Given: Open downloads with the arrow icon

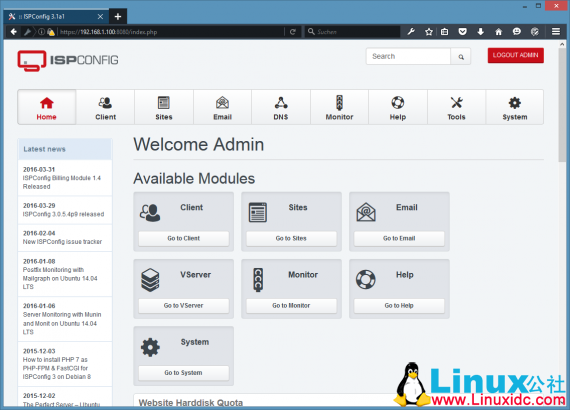Looking at the screenshot, I should 481,32.
